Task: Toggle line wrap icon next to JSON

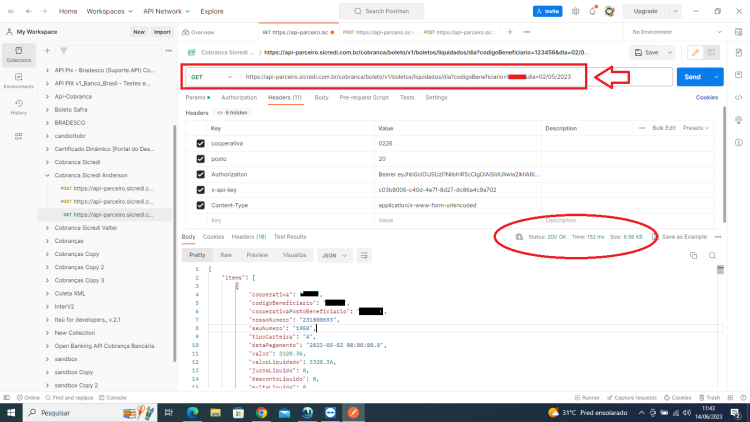Action: pyautogui.click(x=364, y=255)
